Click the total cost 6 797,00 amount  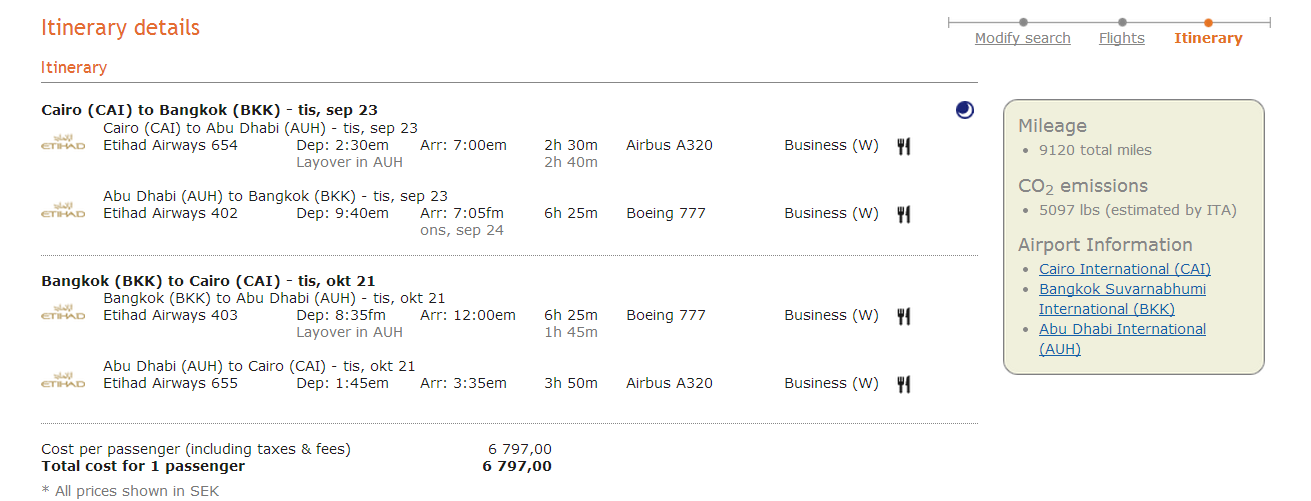coord(516,466)
